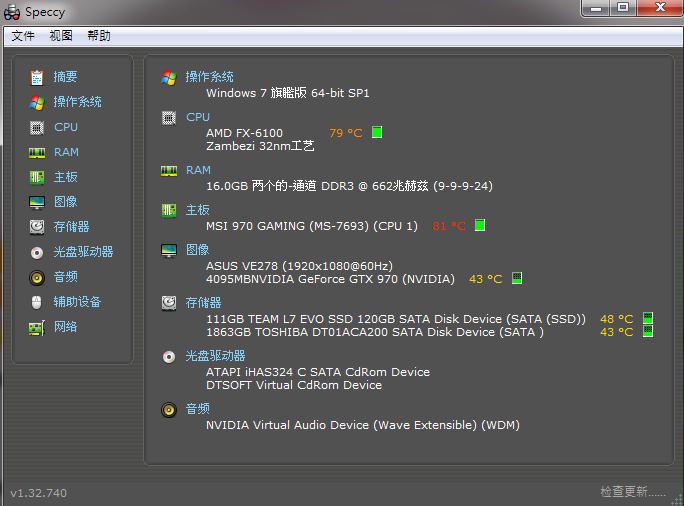The width and height of the screenshot is (684, 506).
Task: Click green indicator next to motherboard 81 °C
Action: 480,226
